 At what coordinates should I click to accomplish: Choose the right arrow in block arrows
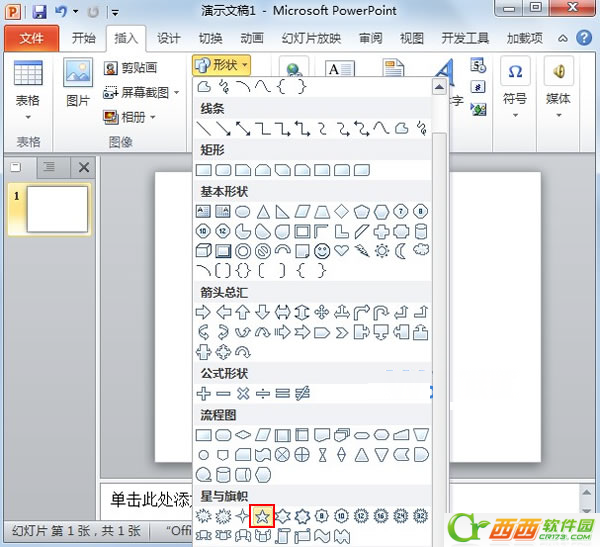(x=203, y=312)
